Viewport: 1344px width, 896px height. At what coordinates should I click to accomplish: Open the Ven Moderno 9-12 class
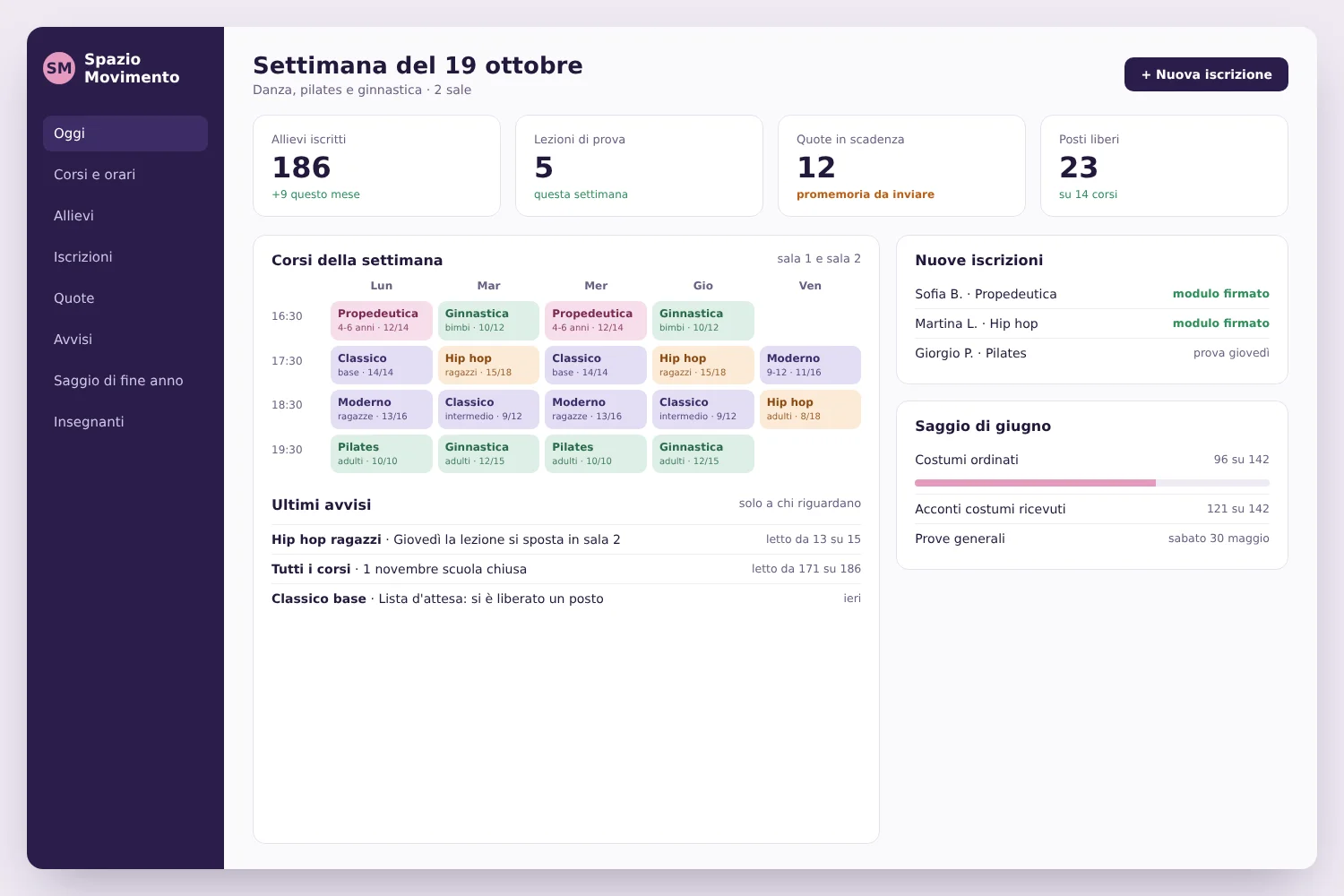pyautogui.click(x=810, y=365)
